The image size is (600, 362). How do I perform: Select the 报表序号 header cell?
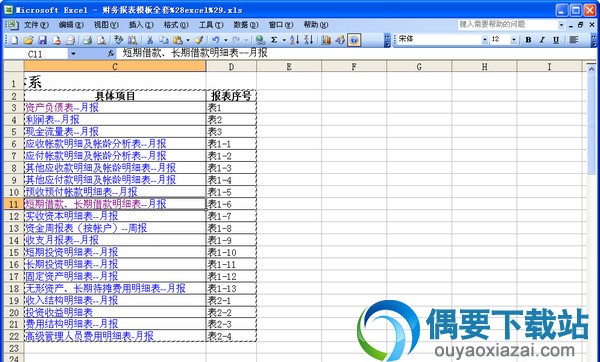point(231,96)
